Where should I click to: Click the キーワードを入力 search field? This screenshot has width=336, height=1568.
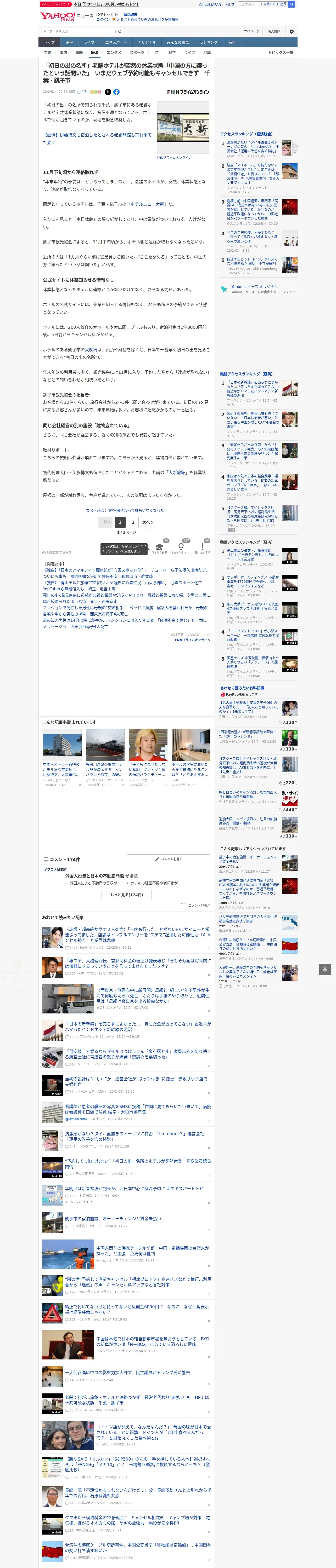(78, 32)
